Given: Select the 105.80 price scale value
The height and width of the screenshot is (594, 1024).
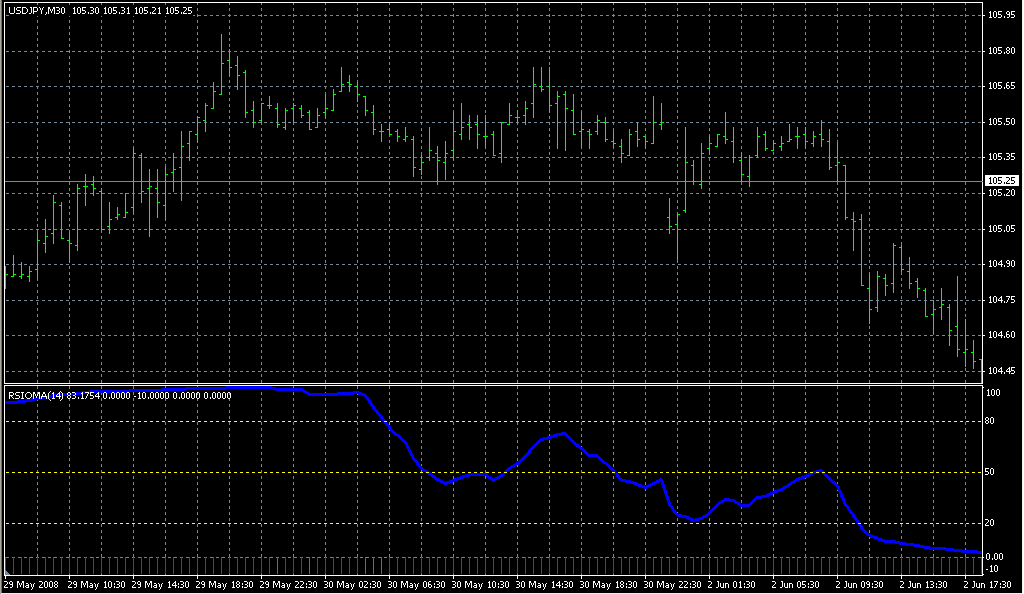Looking at the screenshot, I should 1000,51.
